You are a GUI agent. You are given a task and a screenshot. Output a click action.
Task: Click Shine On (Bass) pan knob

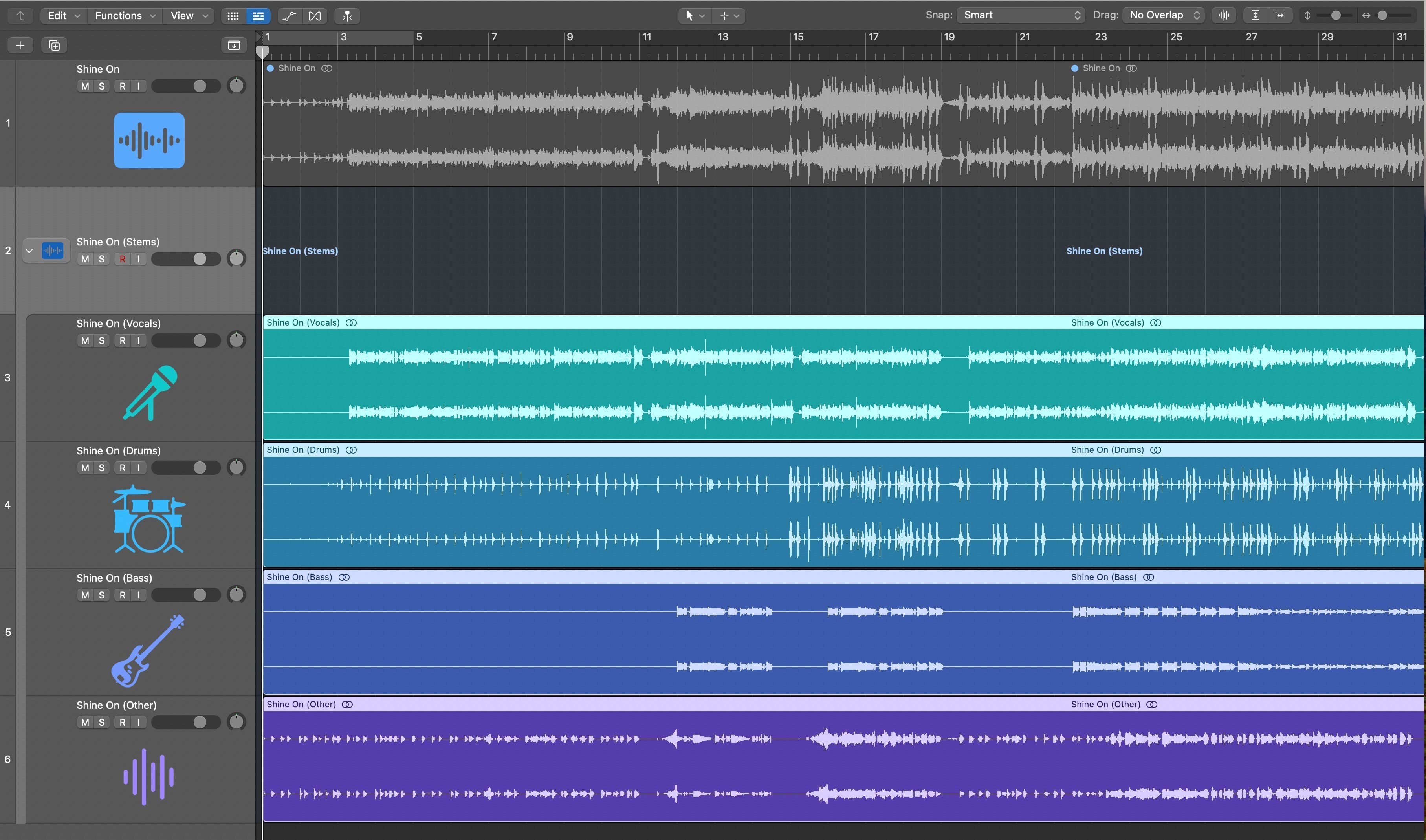tap(236, 595)
